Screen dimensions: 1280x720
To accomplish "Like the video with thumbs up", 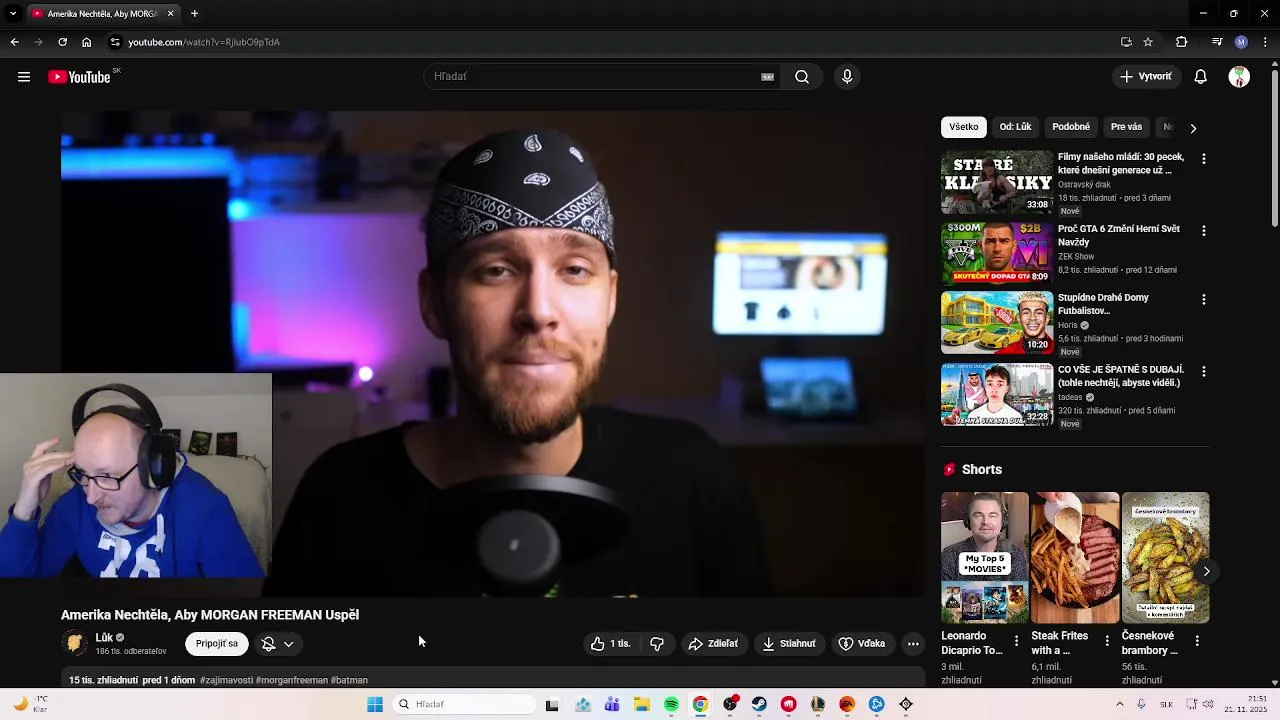I will (x=612, y=644).
